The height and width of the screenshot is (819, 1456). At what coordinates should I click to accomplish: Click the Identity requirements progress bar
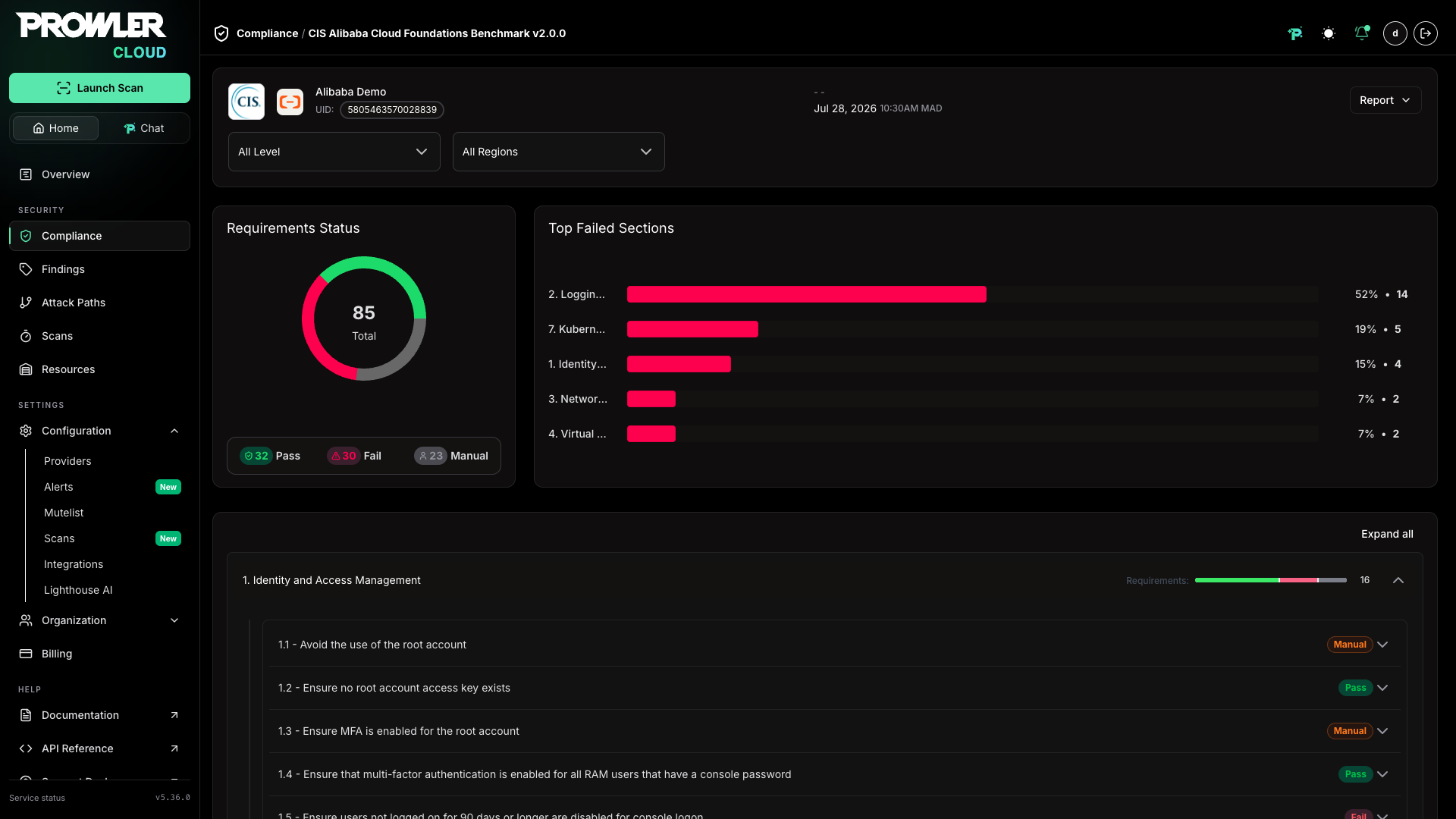pyautogui.click(x=1271, y=580)
